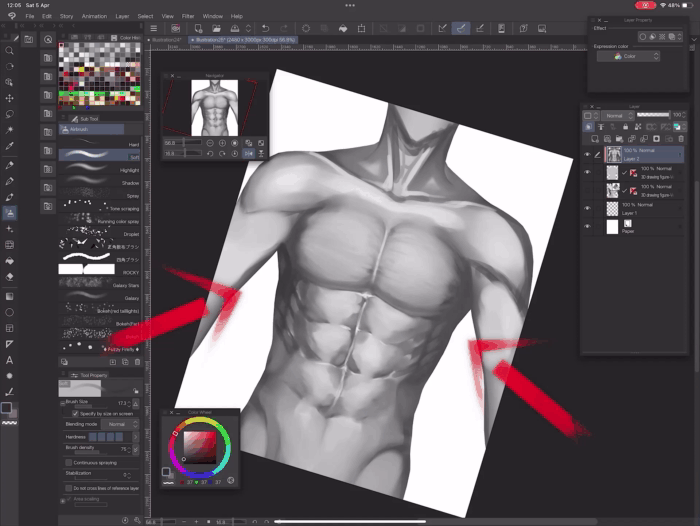Select the Galaxy Stars brush
Viewport: 700px width, 526px height.
coord(98,286)
